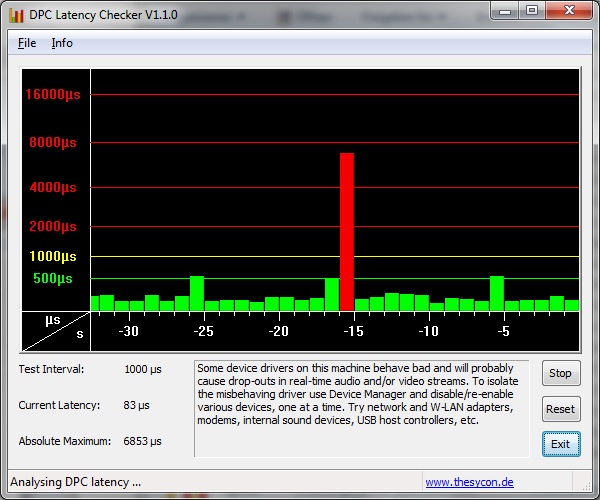
Task: Click the 4000µs axis label
Action: pyautogui.click(x=53, y=187)
